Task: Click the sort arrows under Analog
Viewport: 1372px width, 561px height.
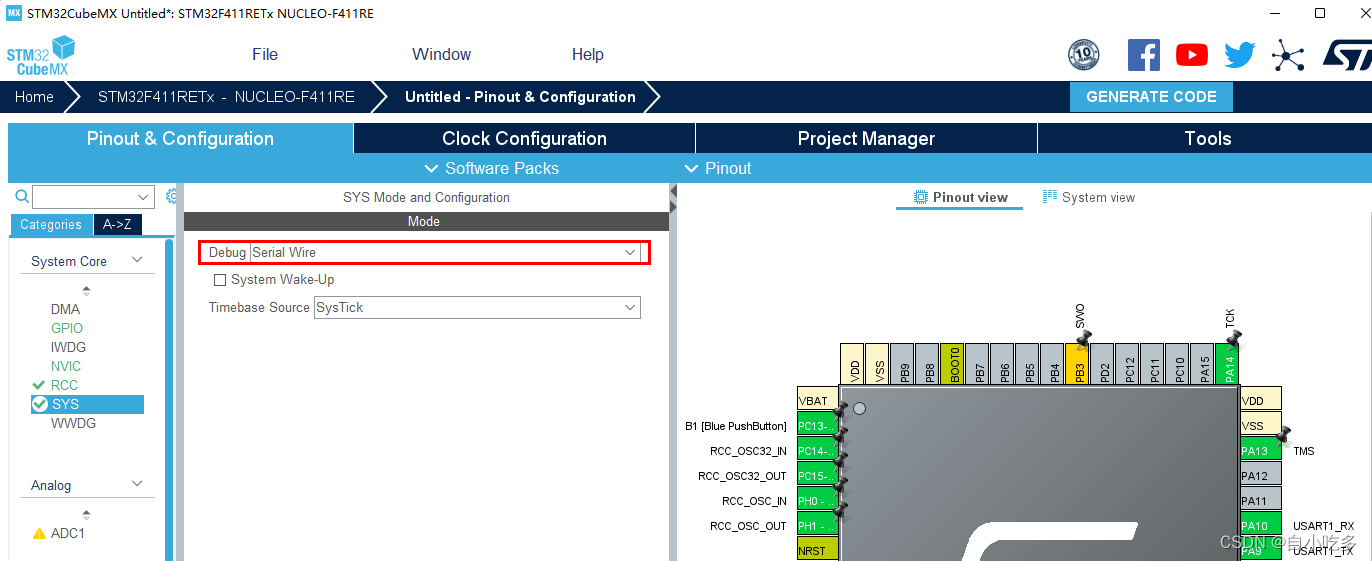Action: tap(86, 515)
